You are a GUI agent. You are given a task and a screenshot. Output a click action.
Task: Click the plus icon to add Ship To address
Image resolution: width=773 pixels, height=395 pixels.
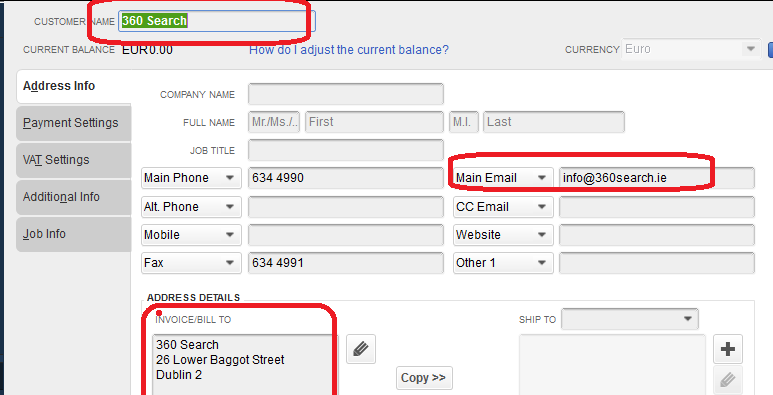tap(728, 349)
